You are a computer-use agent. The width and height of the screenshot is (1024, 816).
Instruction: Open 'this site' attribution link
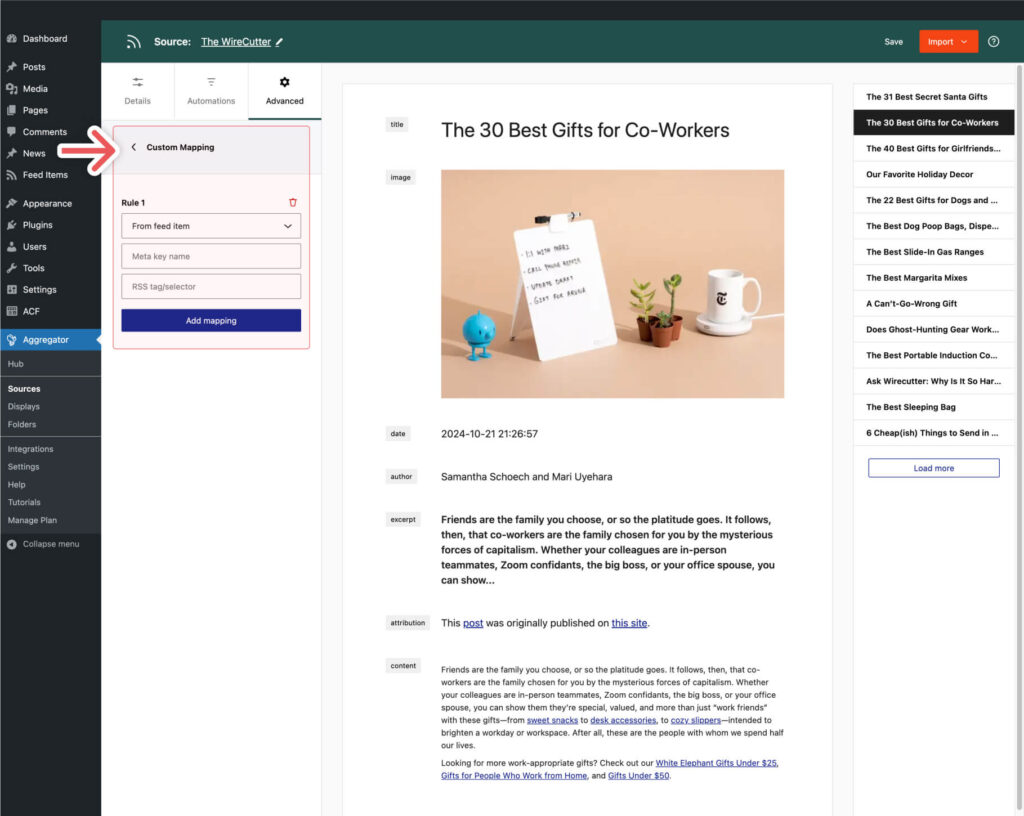tap(629, 623)
